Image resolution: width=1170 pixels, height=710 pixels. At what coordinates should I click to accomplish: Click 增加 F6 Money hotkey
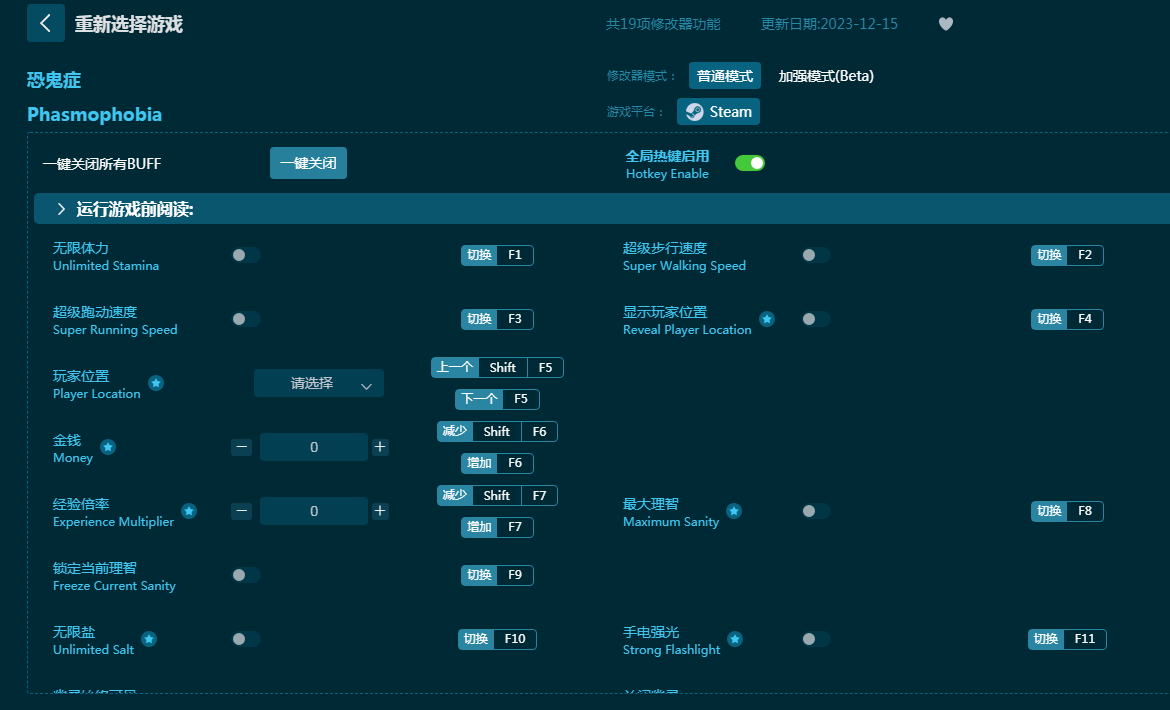click(497, 463)
